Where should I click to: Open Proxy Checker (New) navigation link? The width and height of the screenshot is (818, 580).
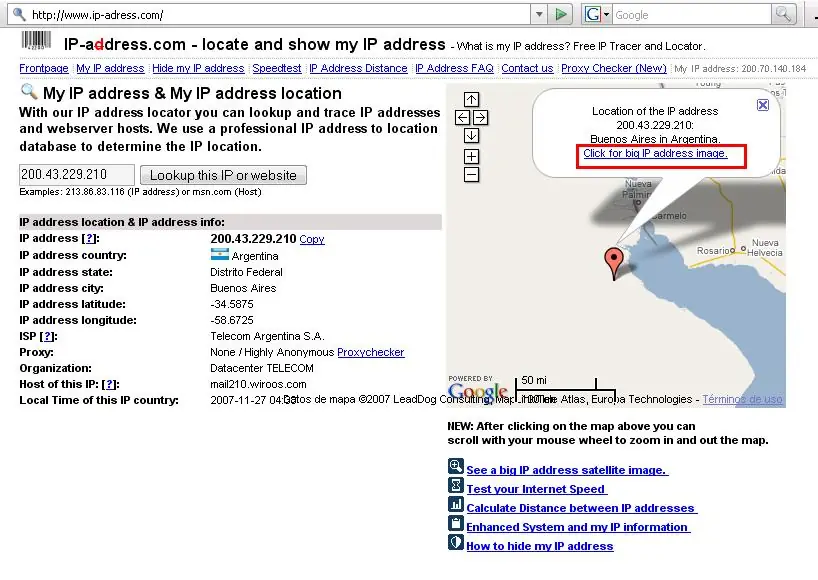coord(614,68)
